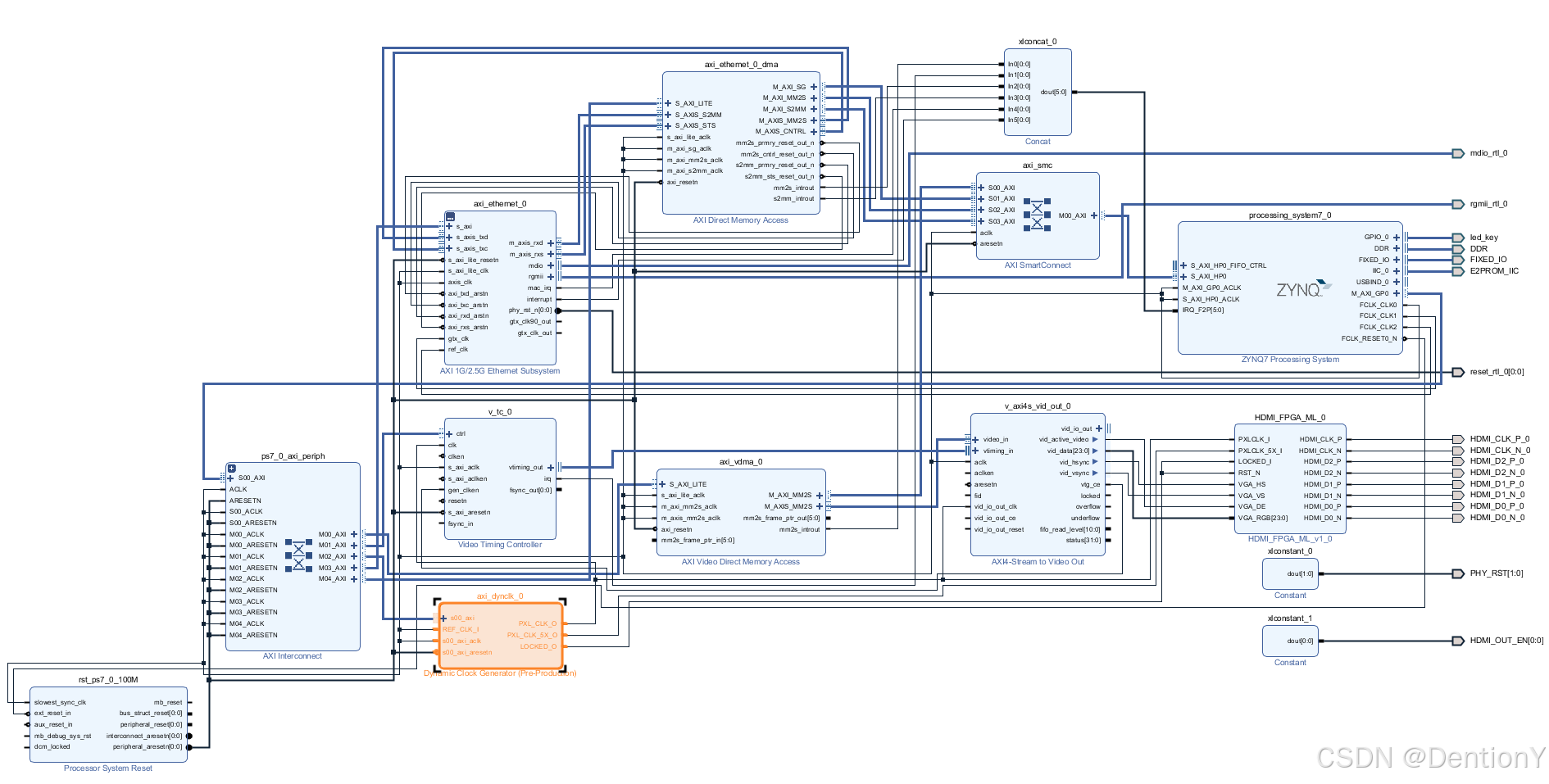Click the ZYNQ logo in processing_system7_0

pyautogui.click(x=1303, y=289)
